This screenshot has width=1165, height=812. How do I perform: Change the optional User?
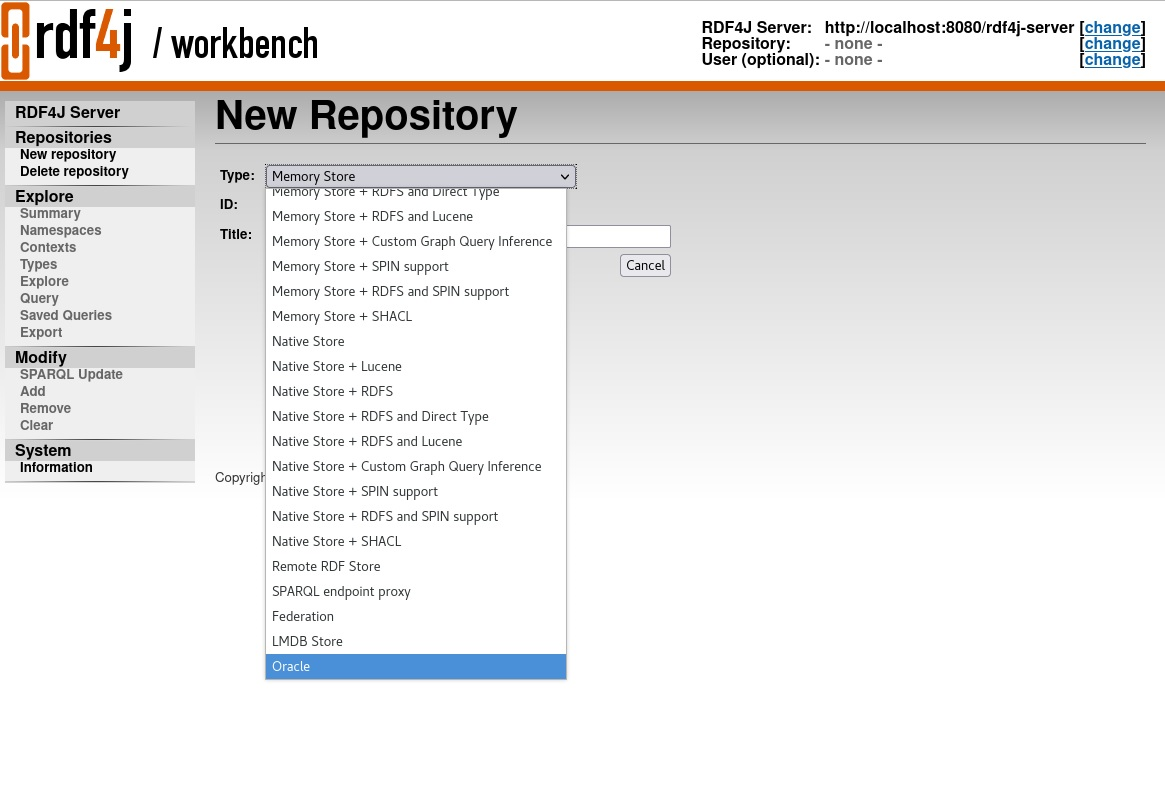coord(1112,60)
